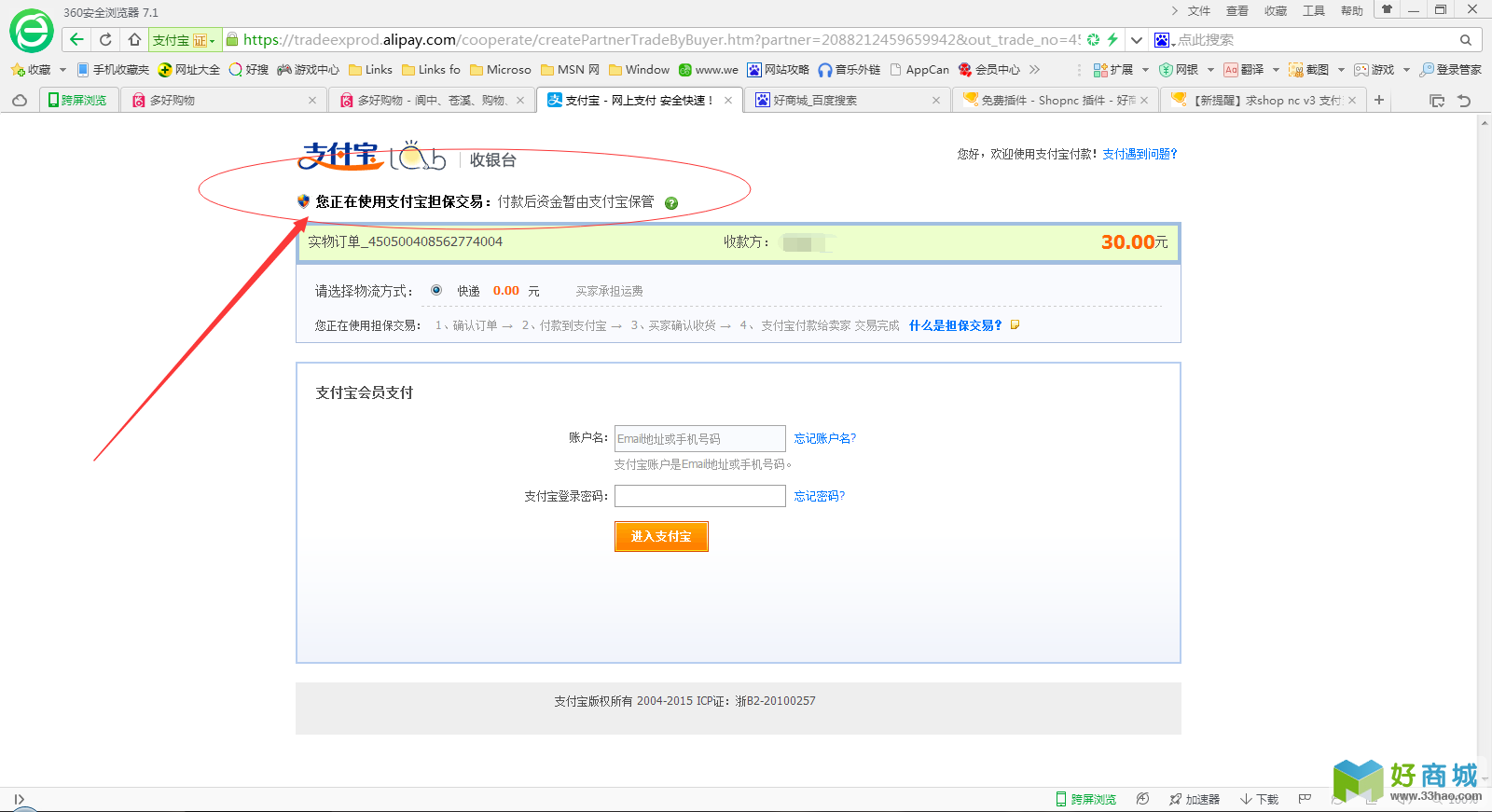Click the 支付遇到问题? link

pyautogui.click(x=1140, y=154)
